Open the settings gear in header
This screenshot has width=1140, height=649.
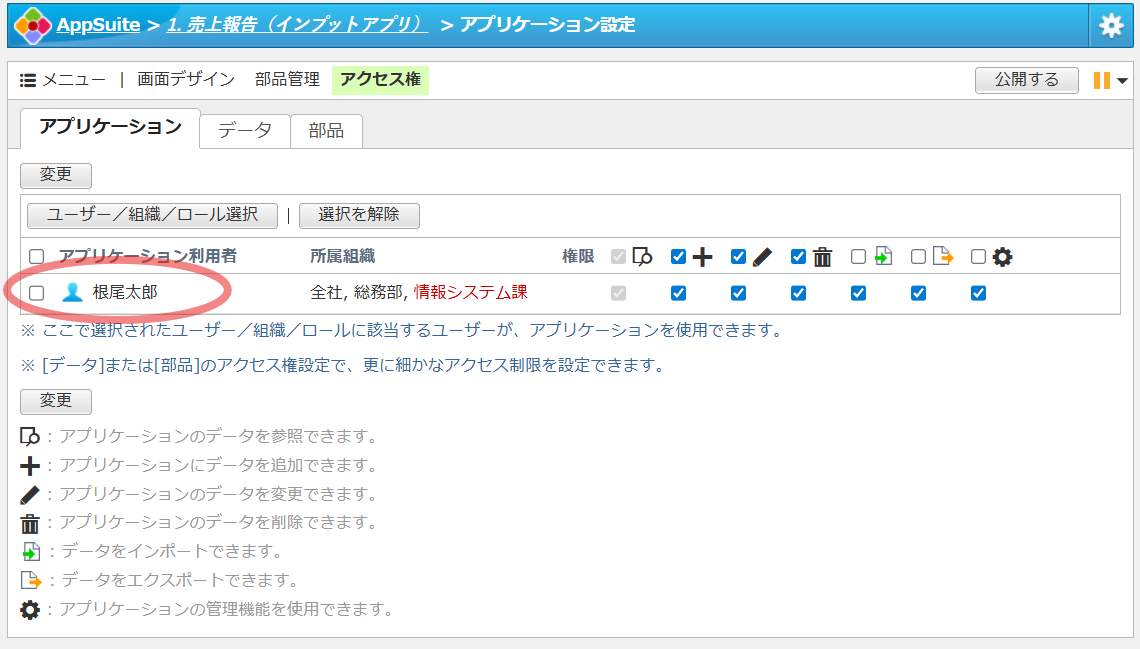[1111, 25]
